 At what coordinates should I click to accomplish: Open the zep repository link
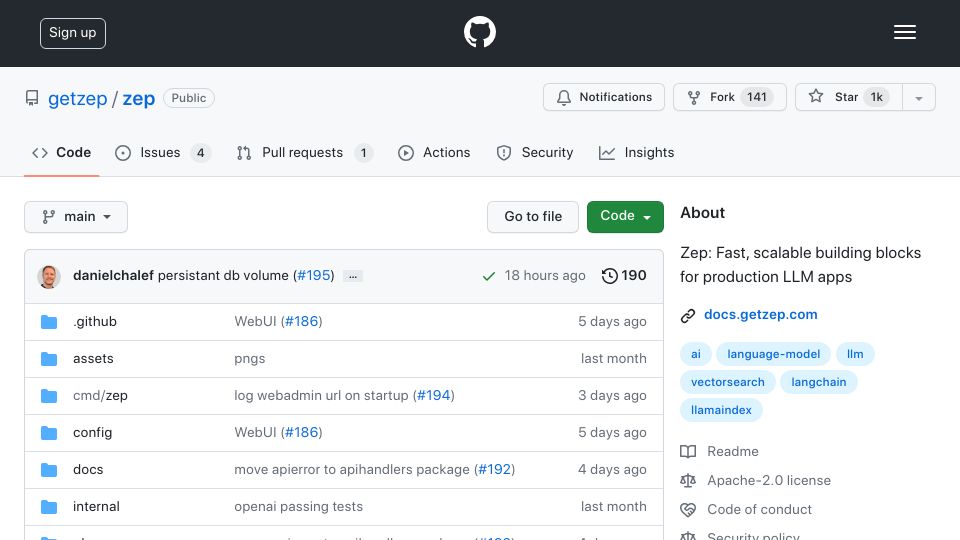138,99
